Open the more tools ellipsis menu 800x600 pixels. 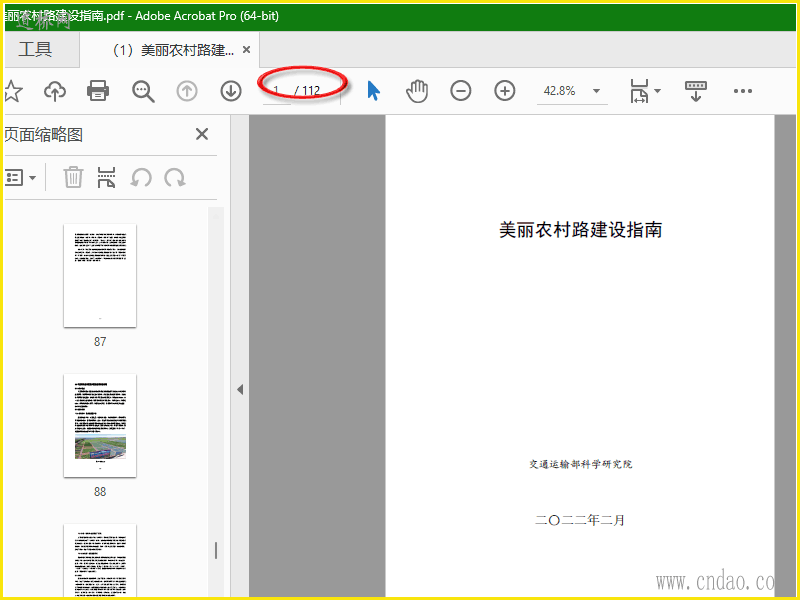tap(742, 91)
